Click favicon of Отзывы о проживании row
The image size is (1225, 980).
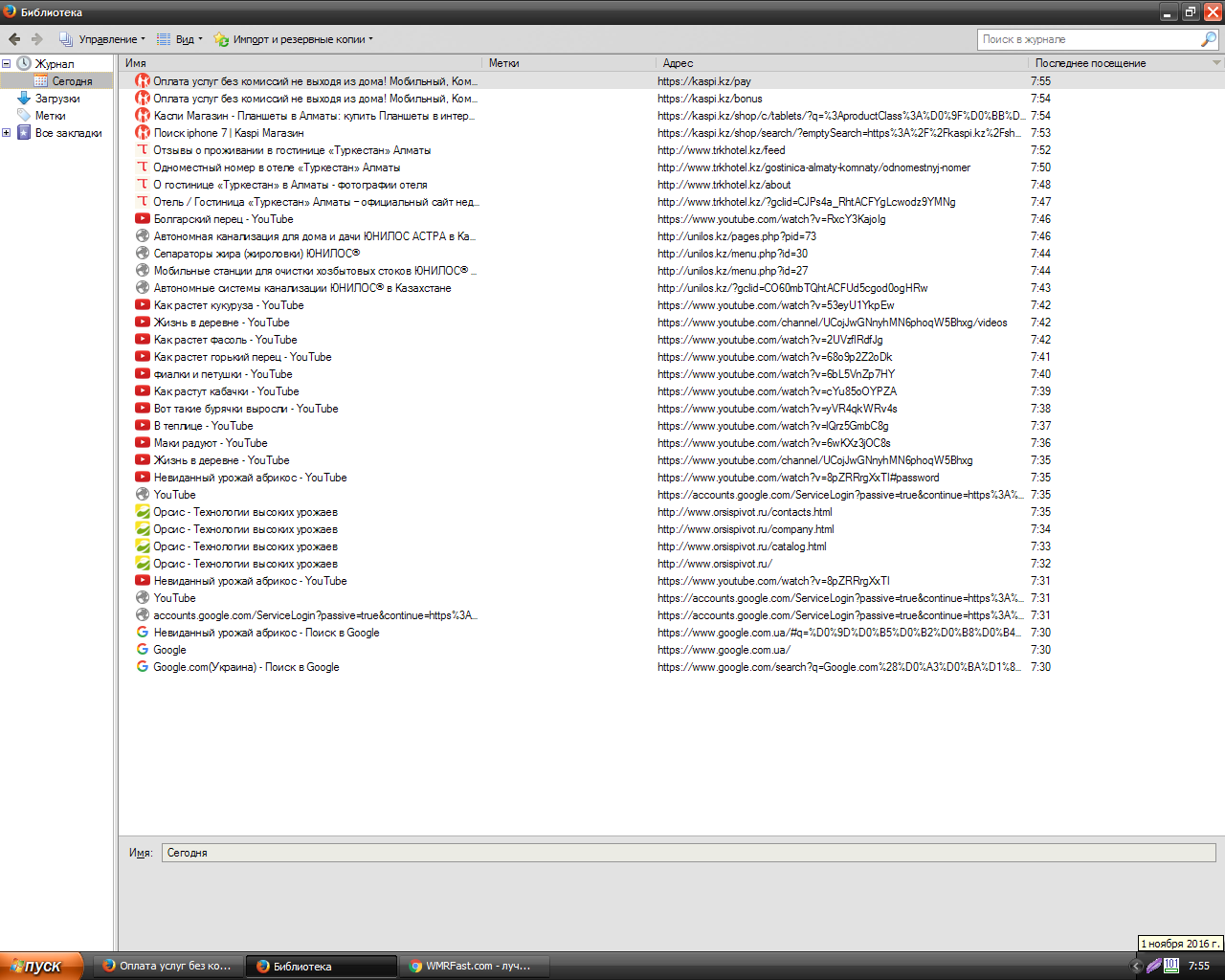[x=143, y=150]
